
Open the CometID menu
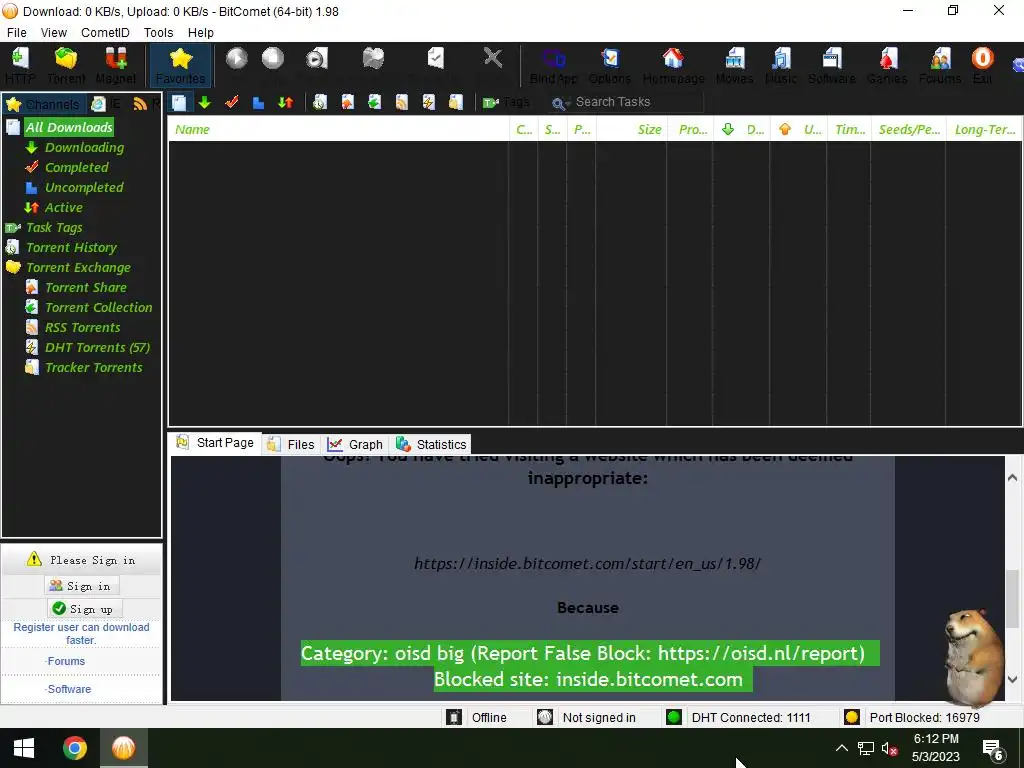point(105,33)
